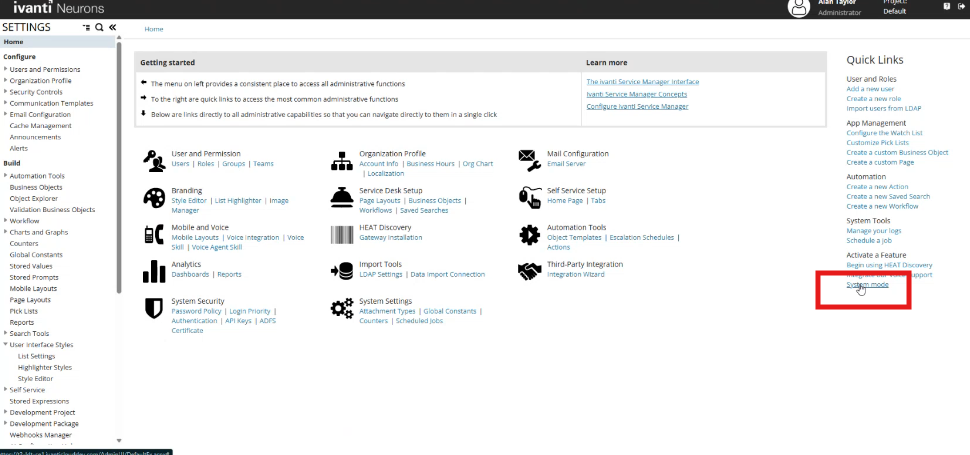Image resolution: width=970 pixels, height=455 pixels.
Task: Select Home in the Settings sidebar
Action: [14, 42]
